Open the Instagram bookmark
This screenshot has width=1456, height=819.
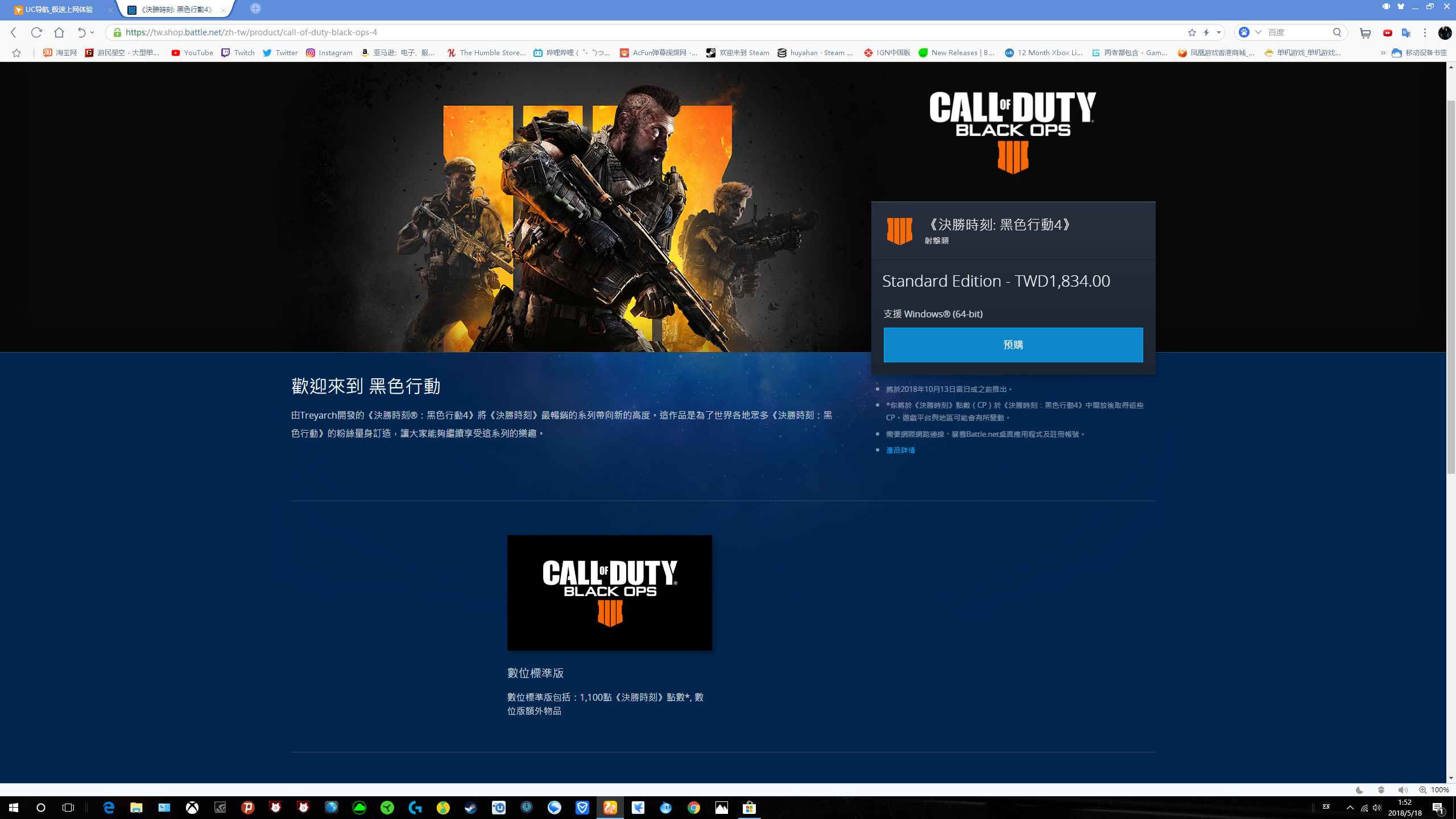329,53
